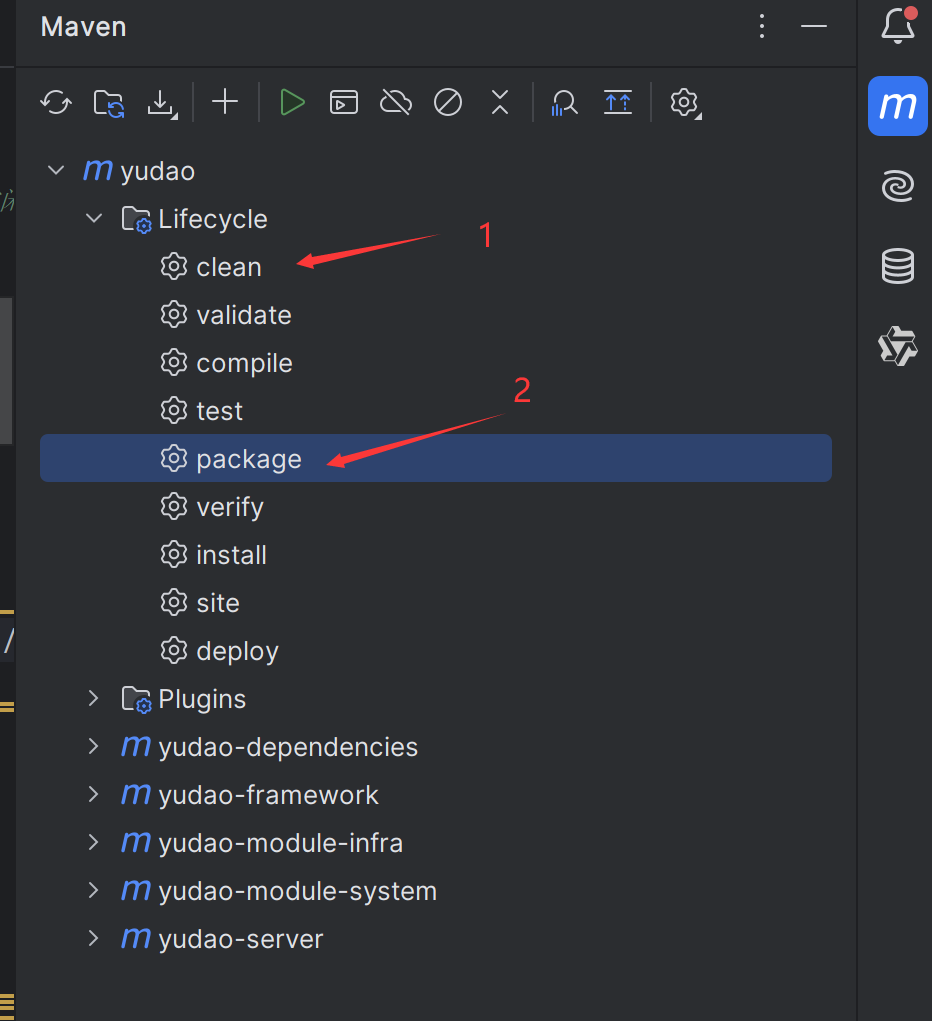This screenshot has width=932, height=1021.
Task: Click Analyze Dependencies icon
Action: (564, 103)
